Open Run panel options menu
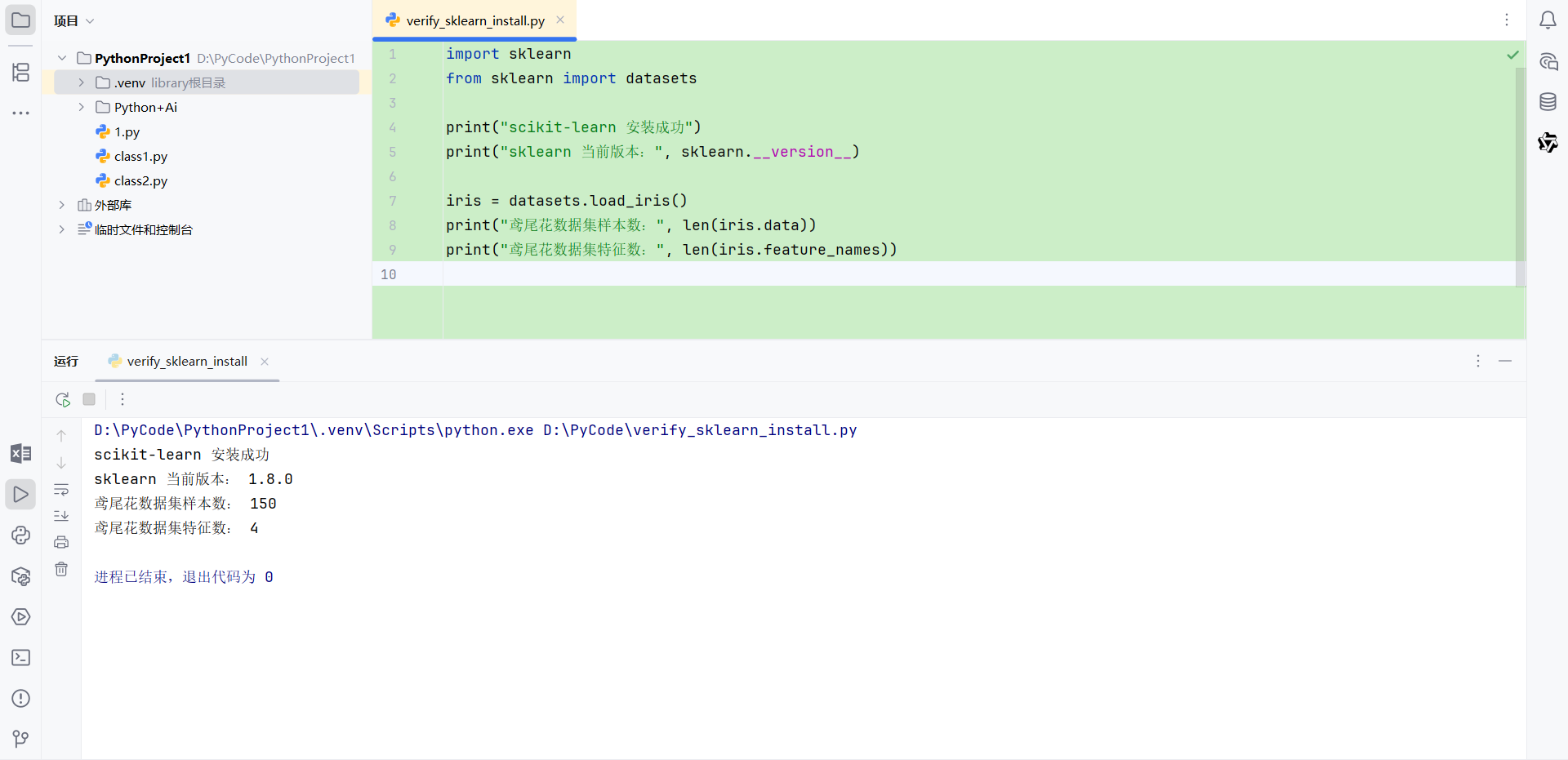This screenshot has height=760, width=1568. point(1478,361)
